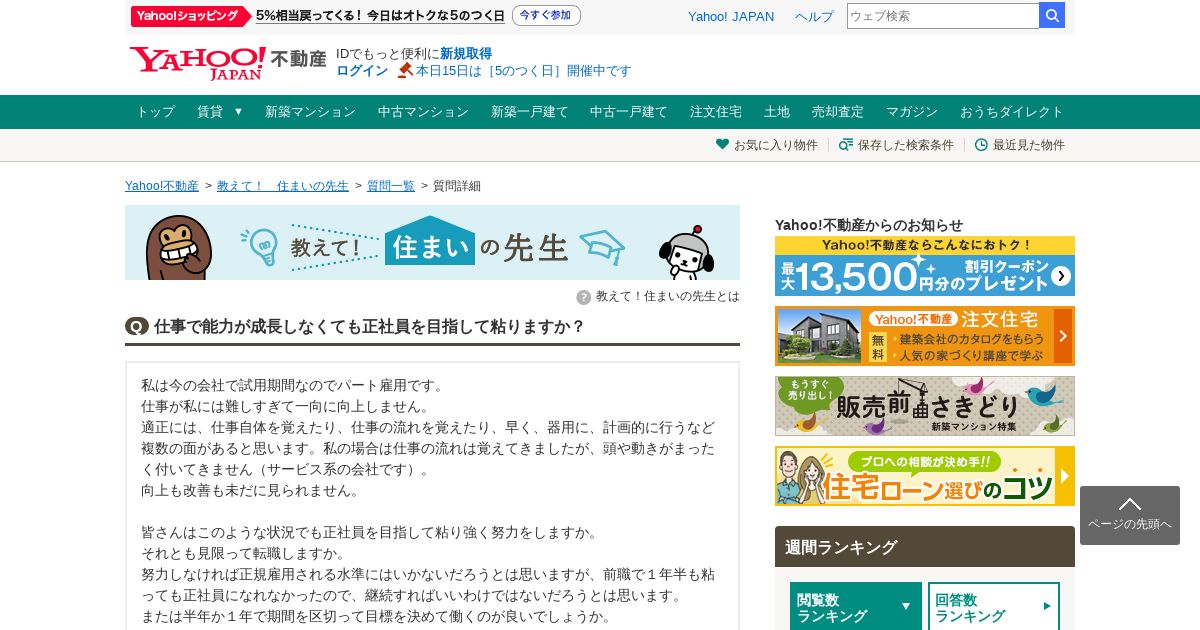Click the Yahoo! JAPAN 不動産 logo
The image size is (1200, 630).
tap(228, 62)
